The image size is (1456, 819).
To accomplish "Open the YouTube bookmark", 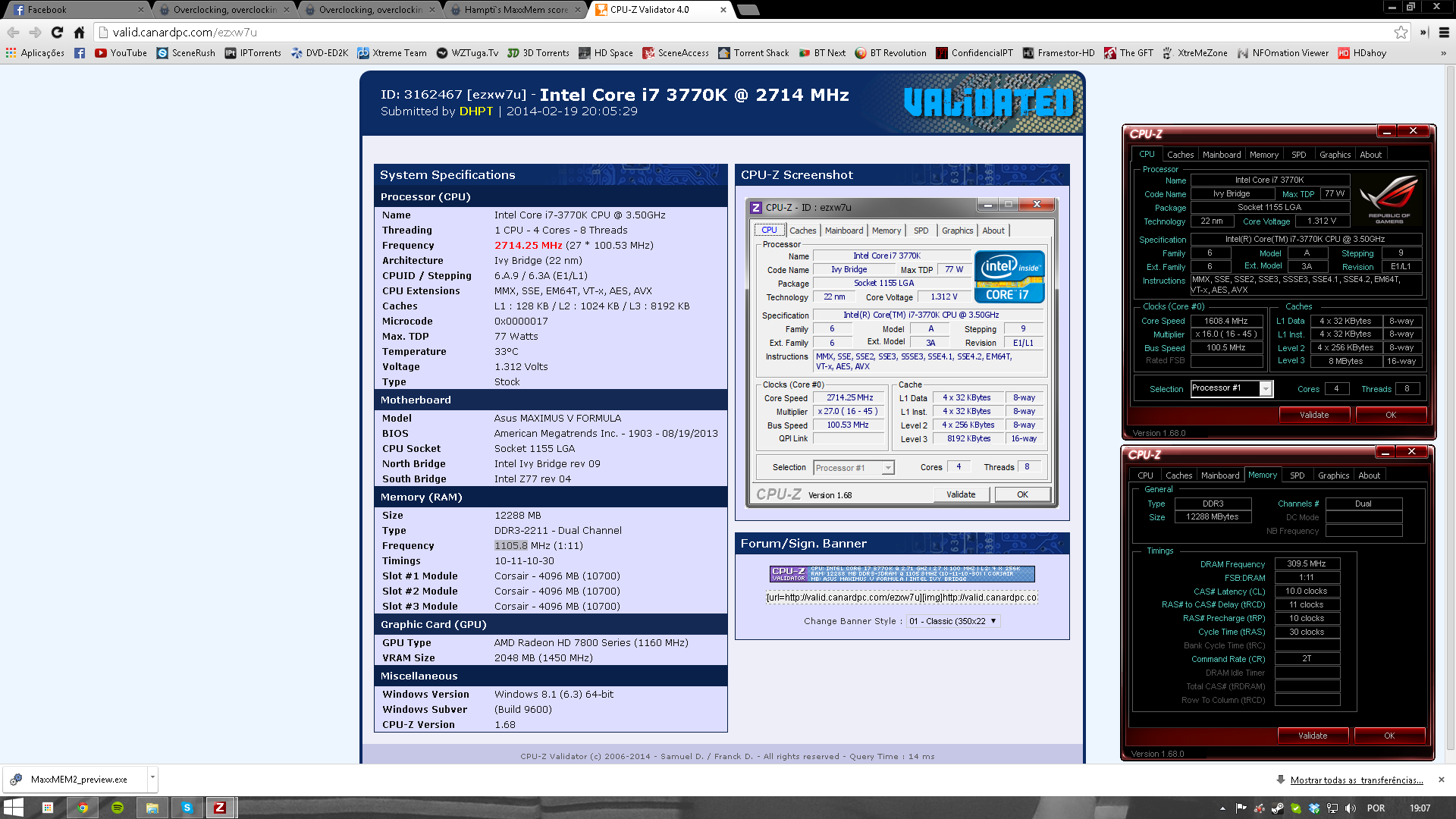I will coord(121,53).
